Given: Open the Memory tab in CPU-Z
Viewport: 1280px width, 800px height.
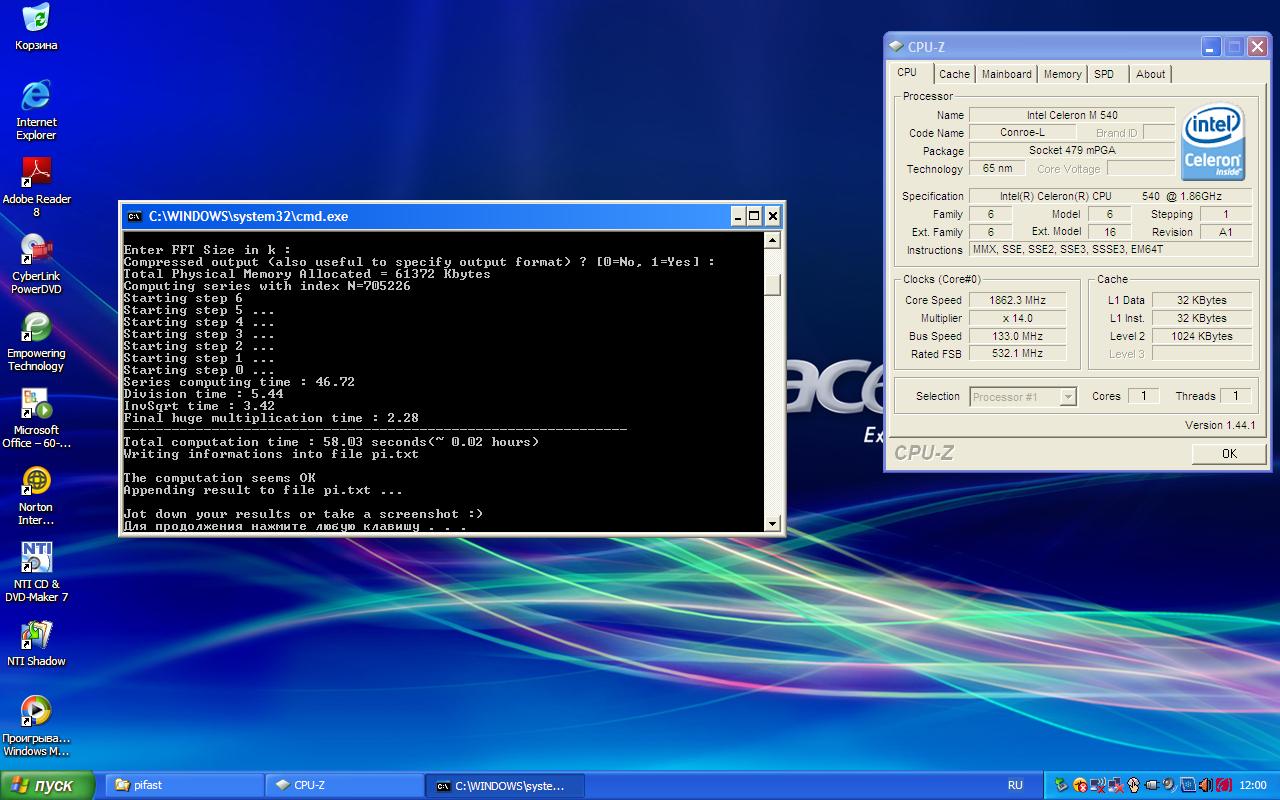Looking at the screenshot, I should pyautogui.click(x=1062, y=74).
